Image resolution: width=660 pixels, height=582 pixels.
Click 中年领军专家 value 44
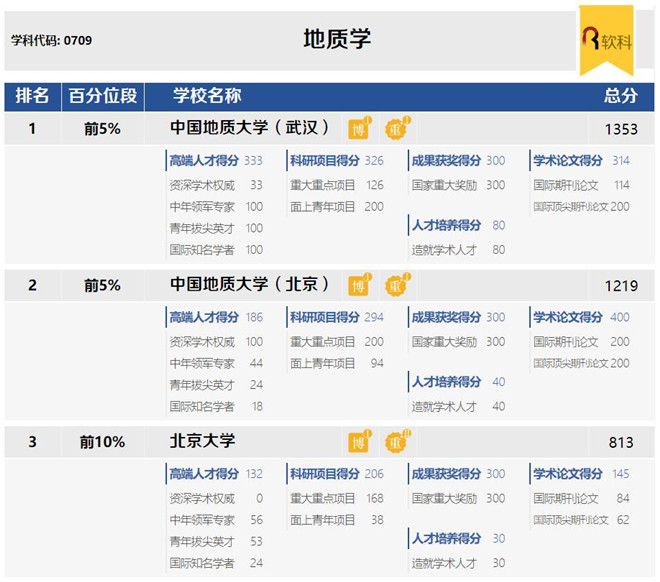tap(256, 363)
